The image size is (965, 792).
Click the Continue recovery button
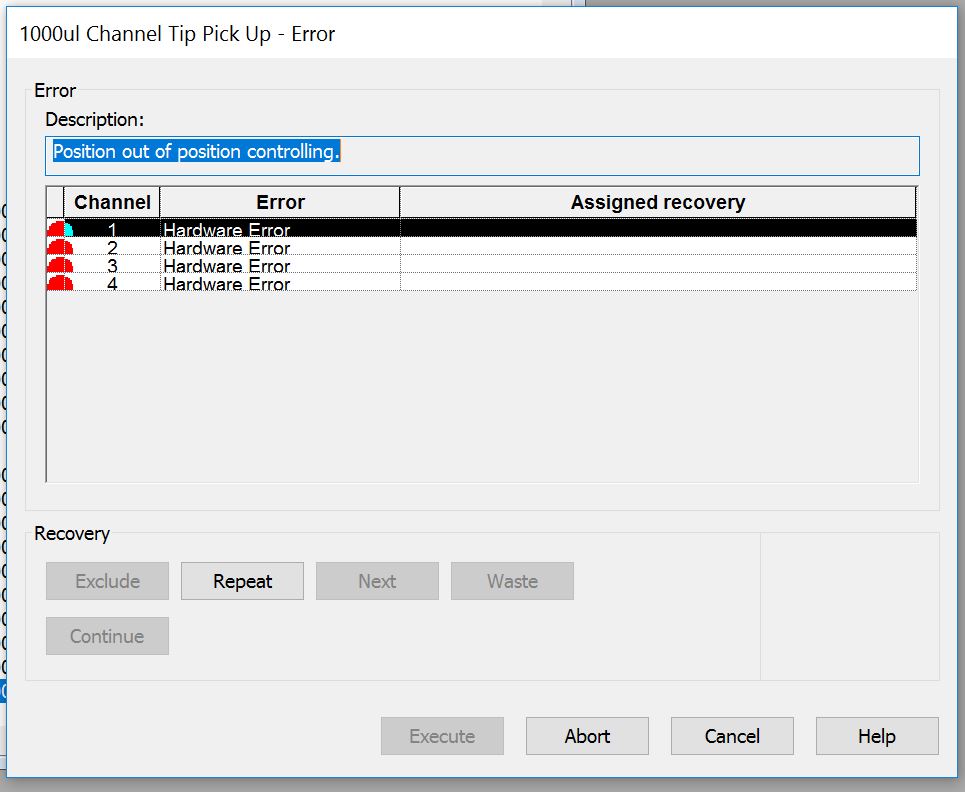pos(107,636)
